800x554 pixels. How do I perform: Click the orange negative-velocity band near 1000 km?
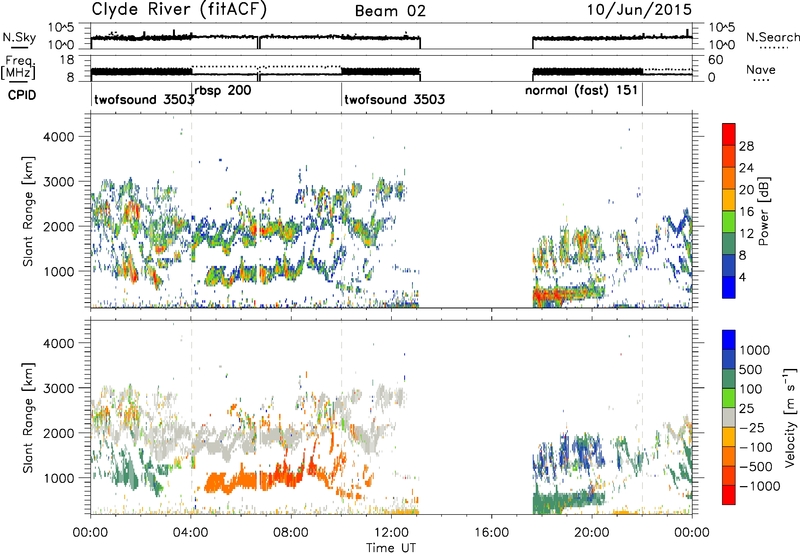tap(265, 480)
